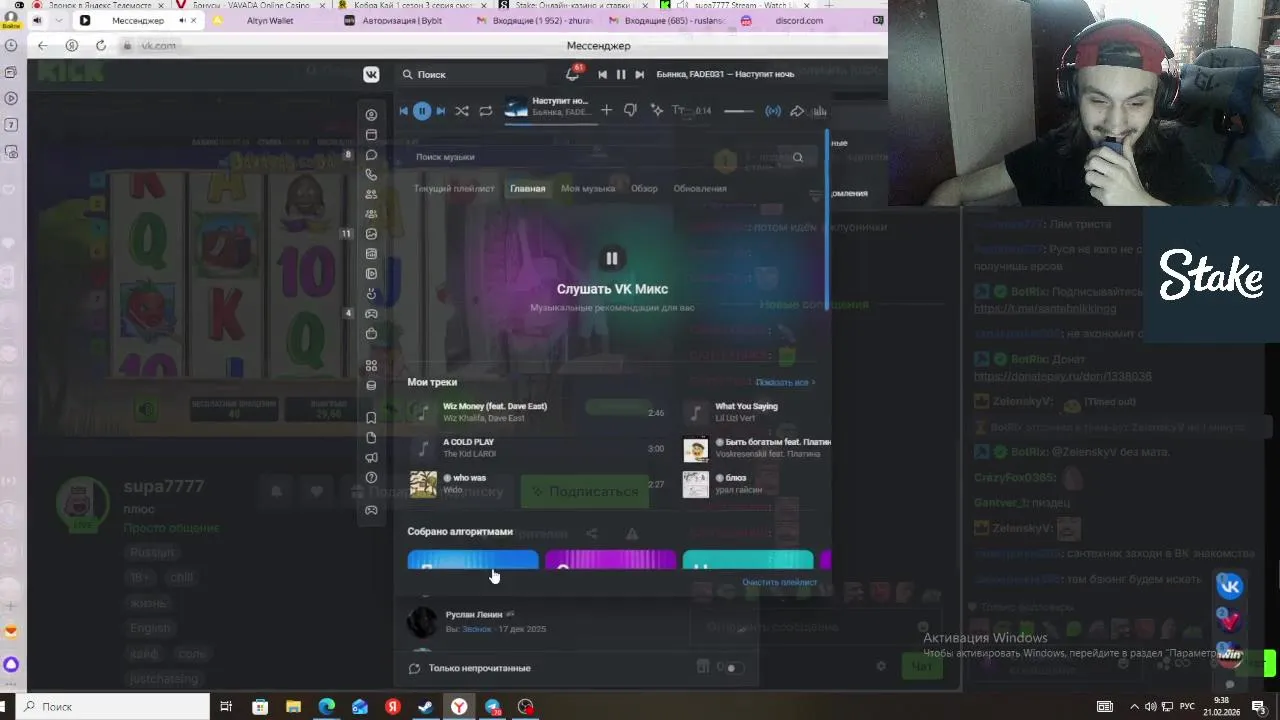Open the files document sidebar icon
Image resolution: width=1280 pixels, height=720 pixels.
coord(371,438)
